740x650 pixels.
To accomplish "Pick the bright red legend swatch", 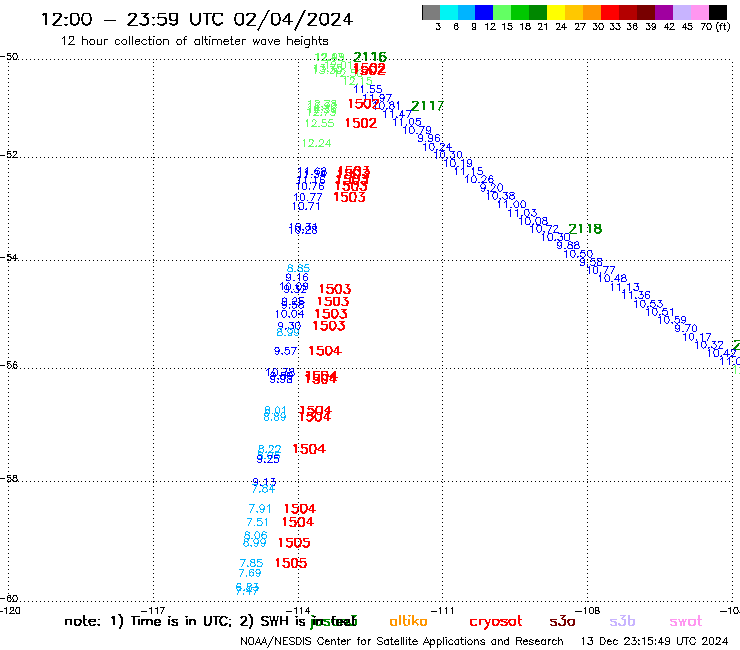I will tap(610, 12).
